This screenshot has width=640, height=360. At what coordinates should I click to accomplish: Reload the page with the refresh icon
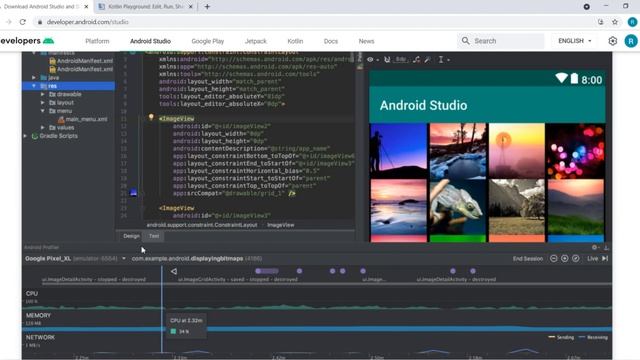22,22
